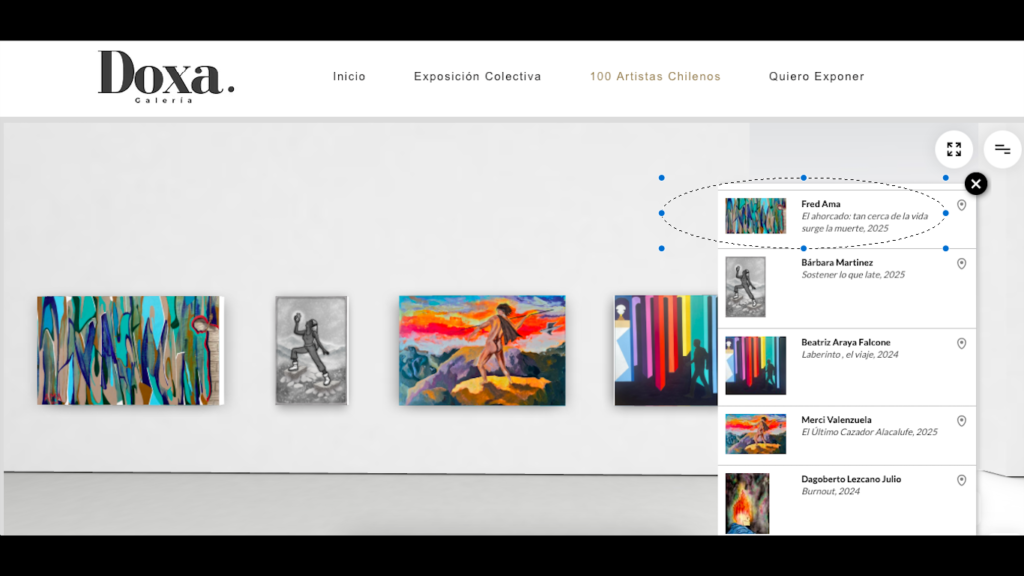View the grayscale figure drawing on wall
The height and width of the screenshot is (576, 1024).
click(312, 351)
